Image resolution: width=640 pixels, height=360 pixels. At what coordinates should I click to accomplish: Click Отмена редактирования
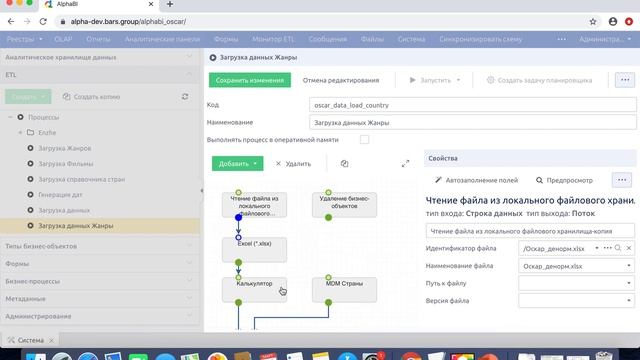tap(341, 80)
